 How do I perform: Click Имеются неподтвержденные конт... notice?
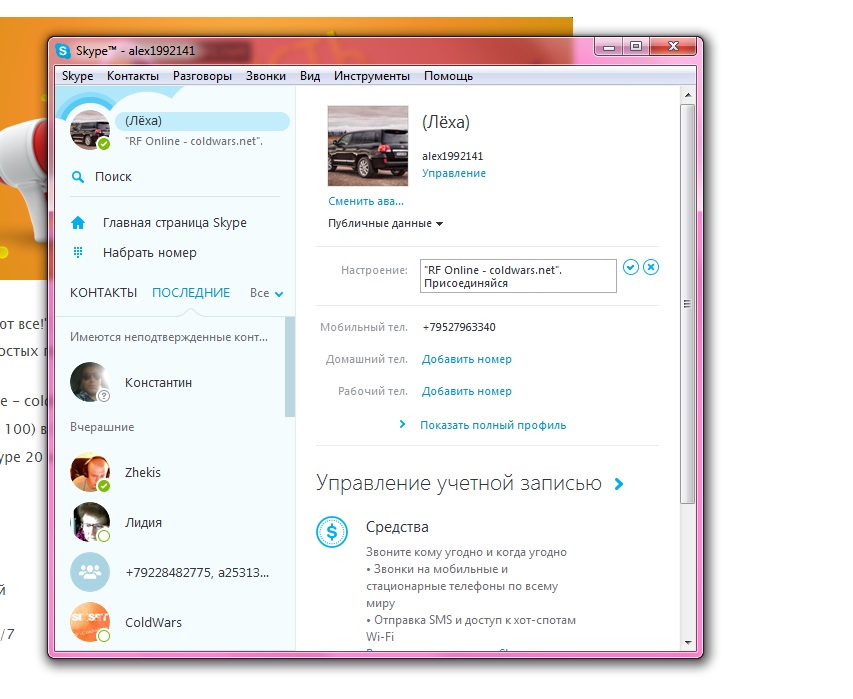tap(169, 337)
